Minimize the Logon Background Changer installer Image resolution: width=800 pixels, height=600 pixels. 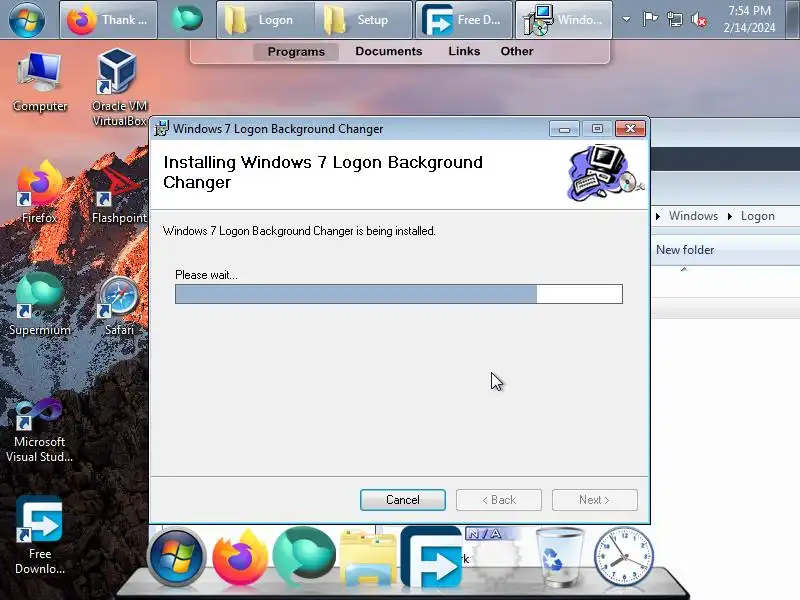(x=564, y=129)
